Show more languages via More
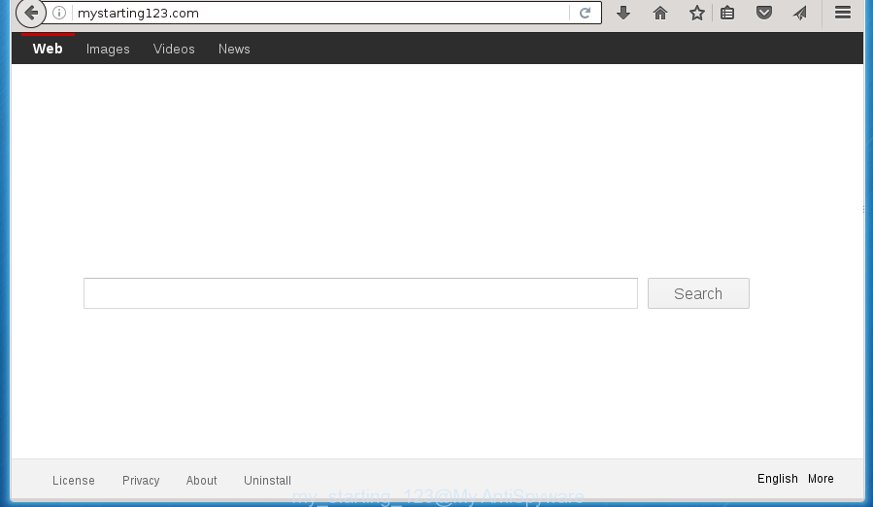Viewport: 873px width, 507px height. click(821, 479)
